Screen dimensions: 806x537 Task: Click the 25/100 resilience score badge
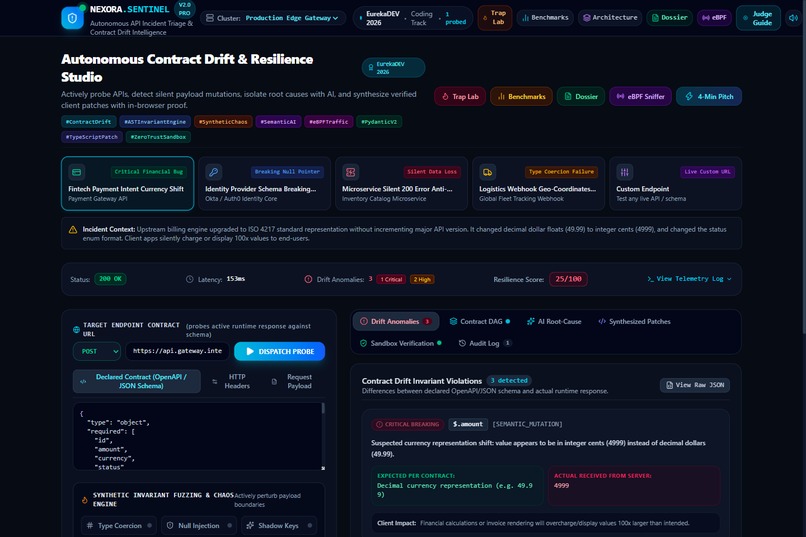tap(569, 279)
